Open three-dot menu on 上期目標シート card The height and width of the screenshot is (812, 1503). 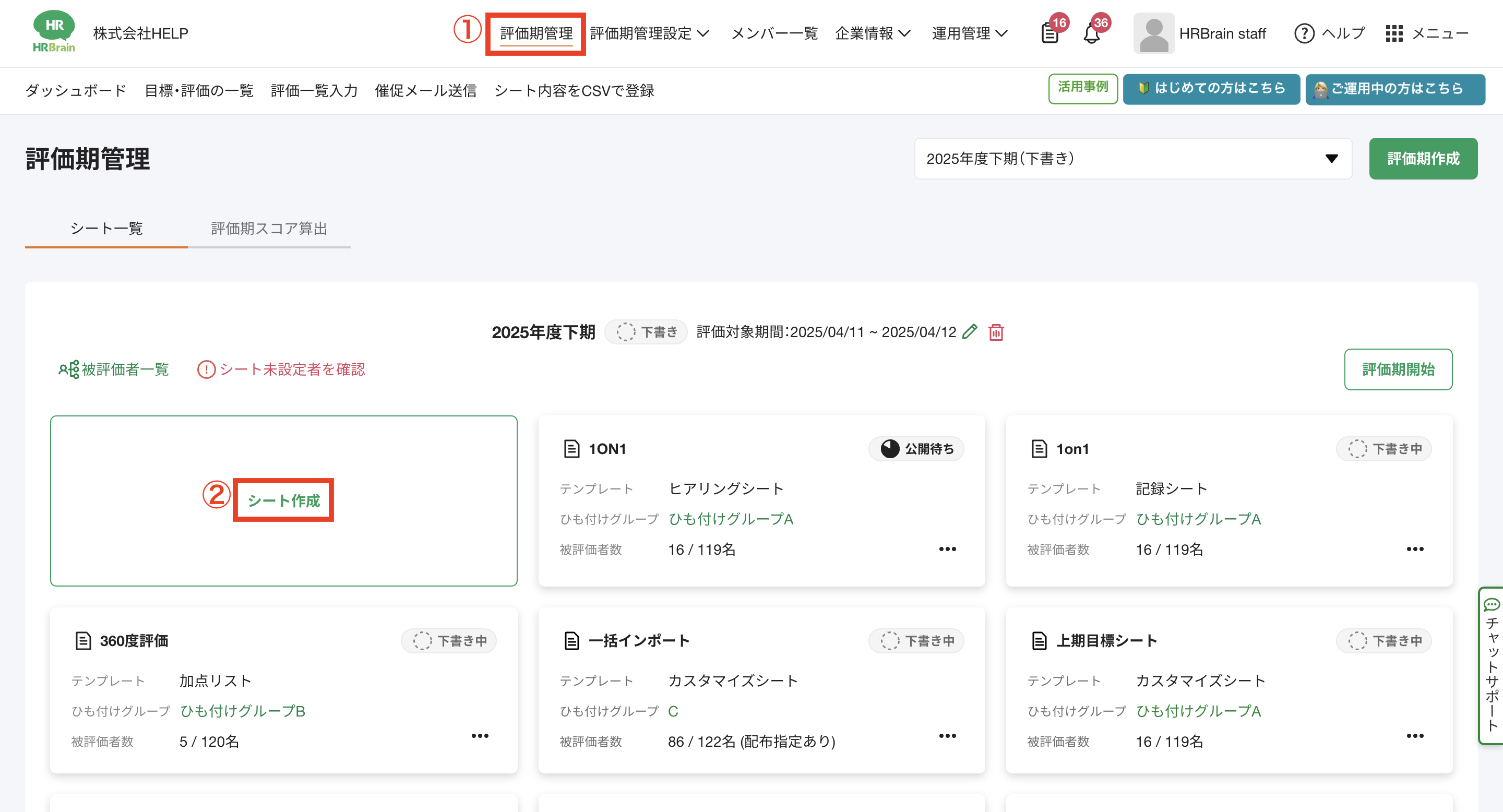pos(1414,736)
